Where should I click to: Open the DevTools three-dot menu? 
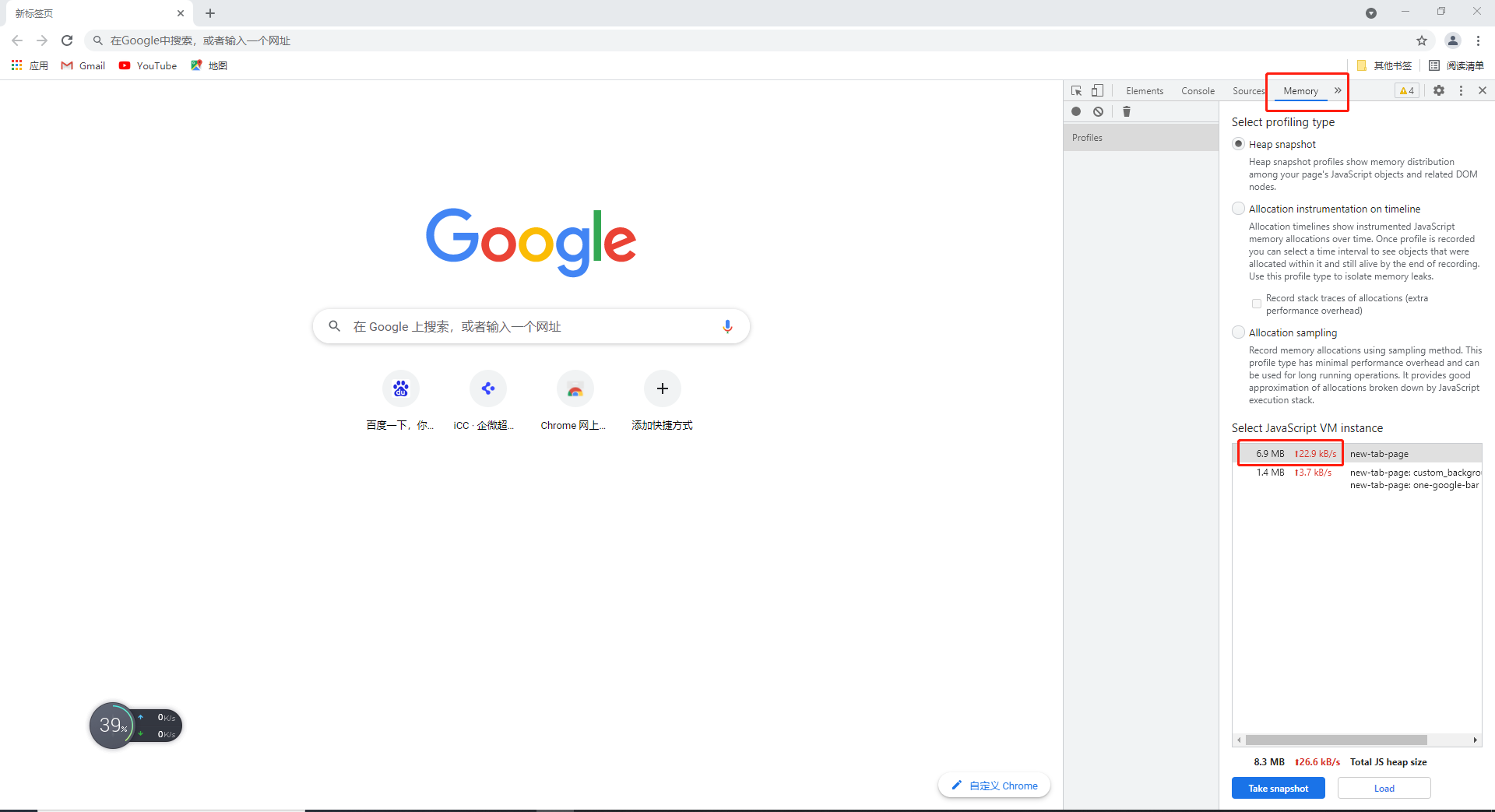click(1461, 91)
